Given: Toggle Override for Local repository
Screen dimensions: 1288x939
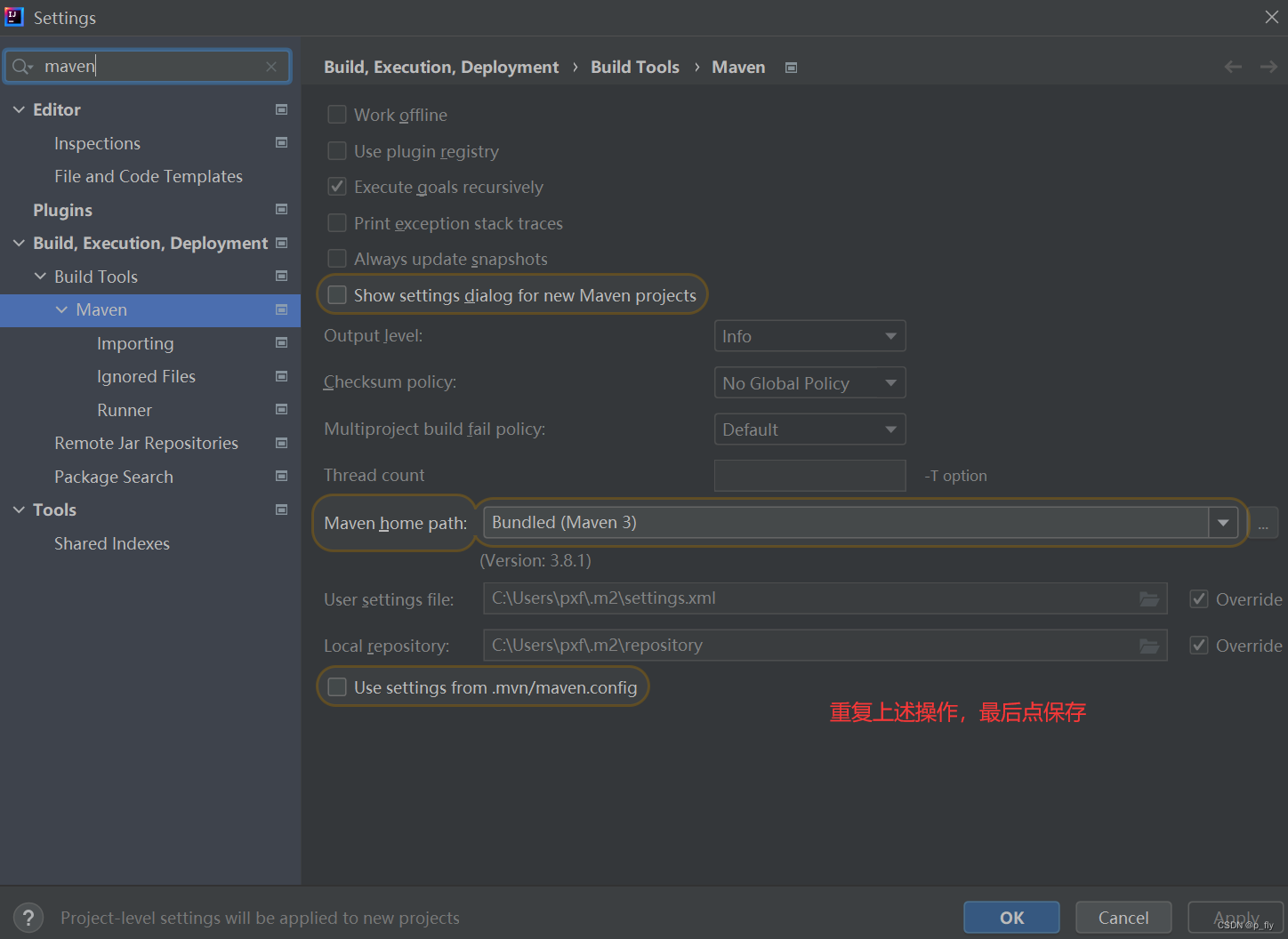Looking at the screenshot, I should tap(1199, 646).
